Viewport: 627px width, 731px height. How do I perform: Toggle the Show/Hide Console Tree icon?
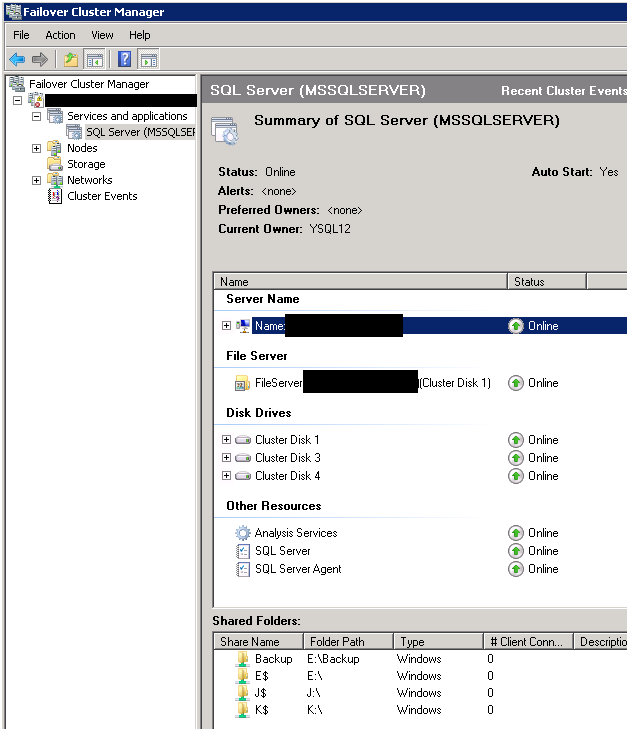[95, 60]
